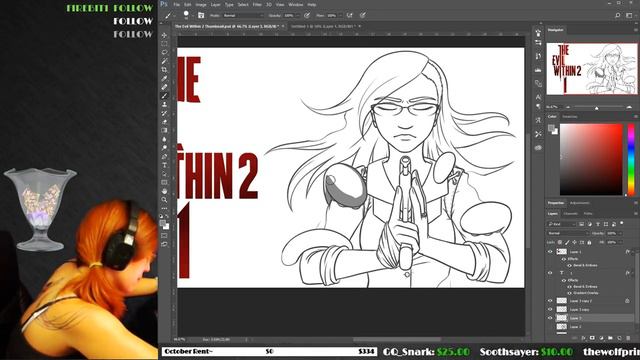Select the Brush tool in toolbox
The image size is (640, 360).
click(x=164, y=96)
